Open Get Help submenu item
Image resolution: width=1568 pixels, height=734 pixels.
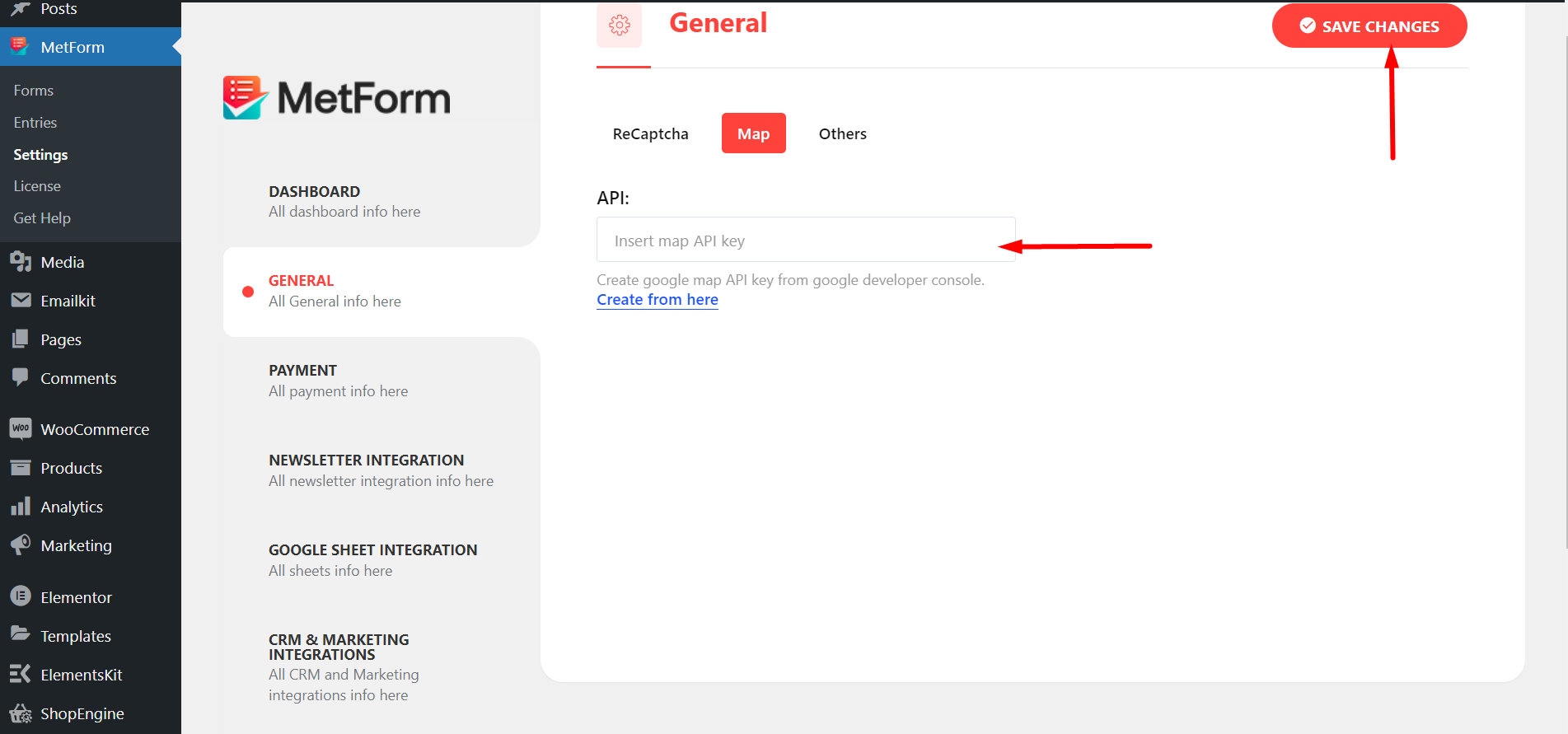[42, 218]
